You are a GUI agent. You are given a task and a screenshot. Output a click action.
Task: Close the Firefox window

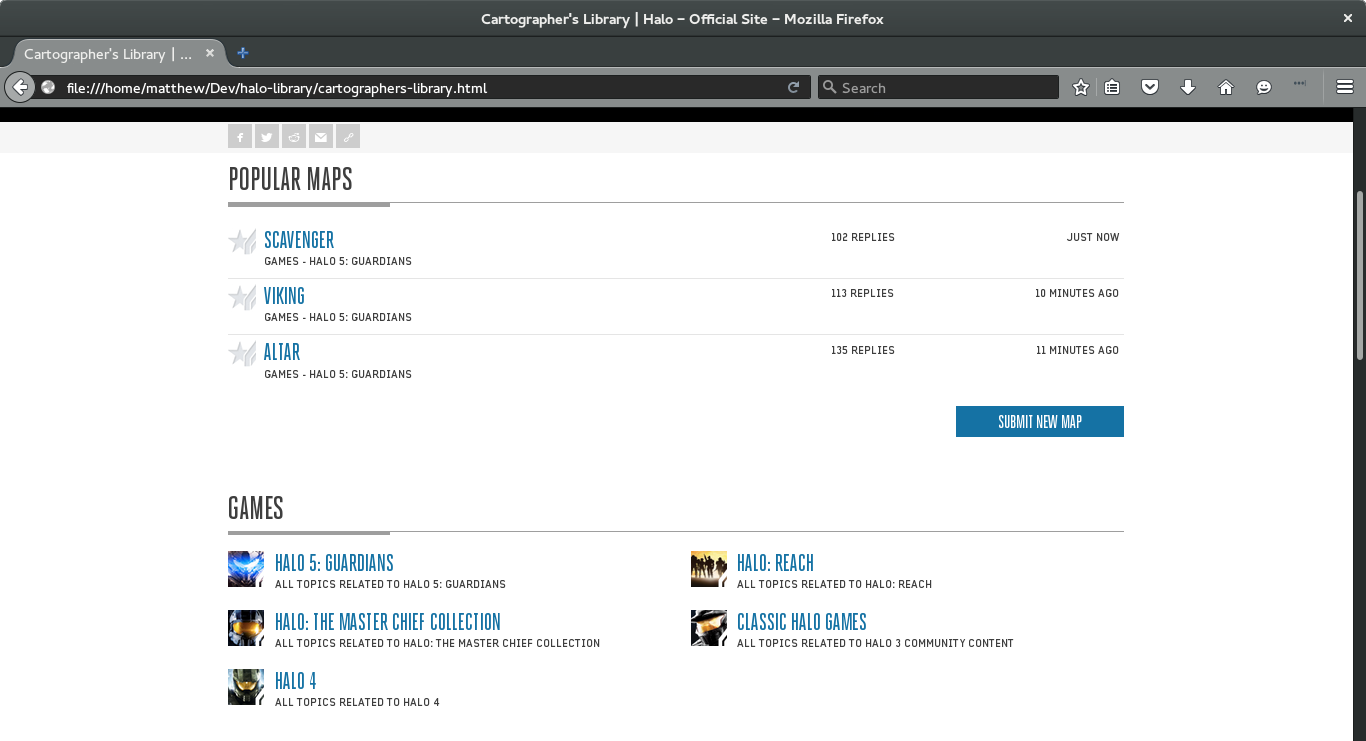click(x=1347, y=18)
